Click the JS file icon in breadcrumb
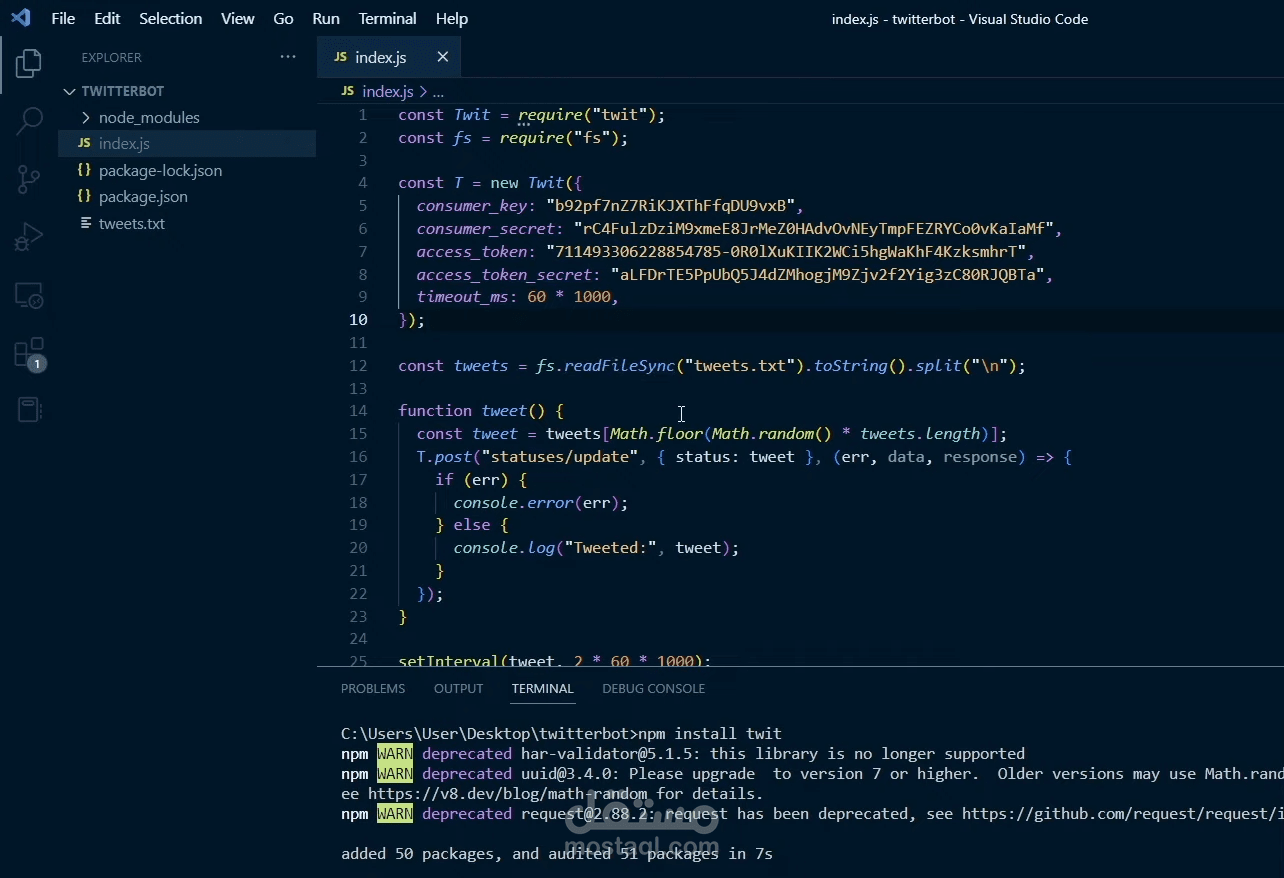The image size is (1284, 878). pyautogui.click(x=347, y=91)
